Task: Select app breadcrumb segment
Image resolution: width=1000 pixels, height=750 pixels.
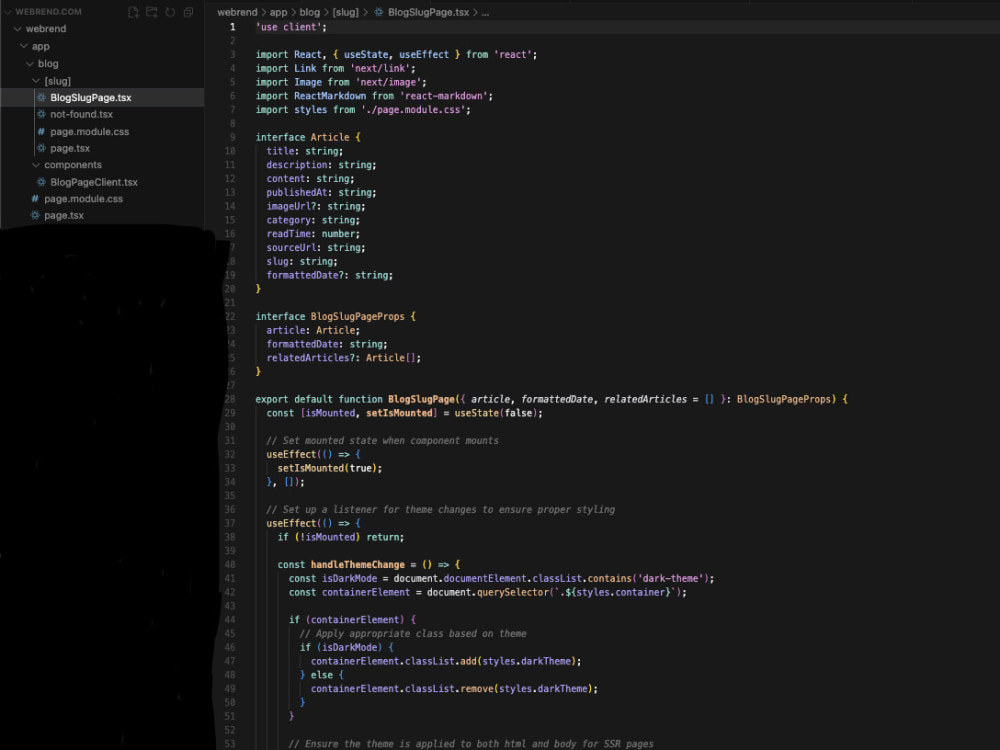Action: [x=279, y=12]
